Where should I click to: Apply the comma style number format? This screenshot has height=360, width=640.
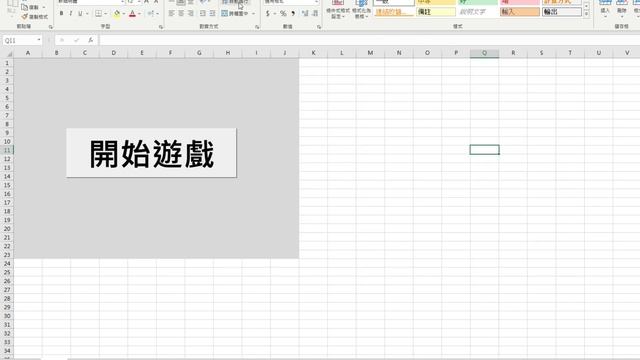click(x=293, y=13)
